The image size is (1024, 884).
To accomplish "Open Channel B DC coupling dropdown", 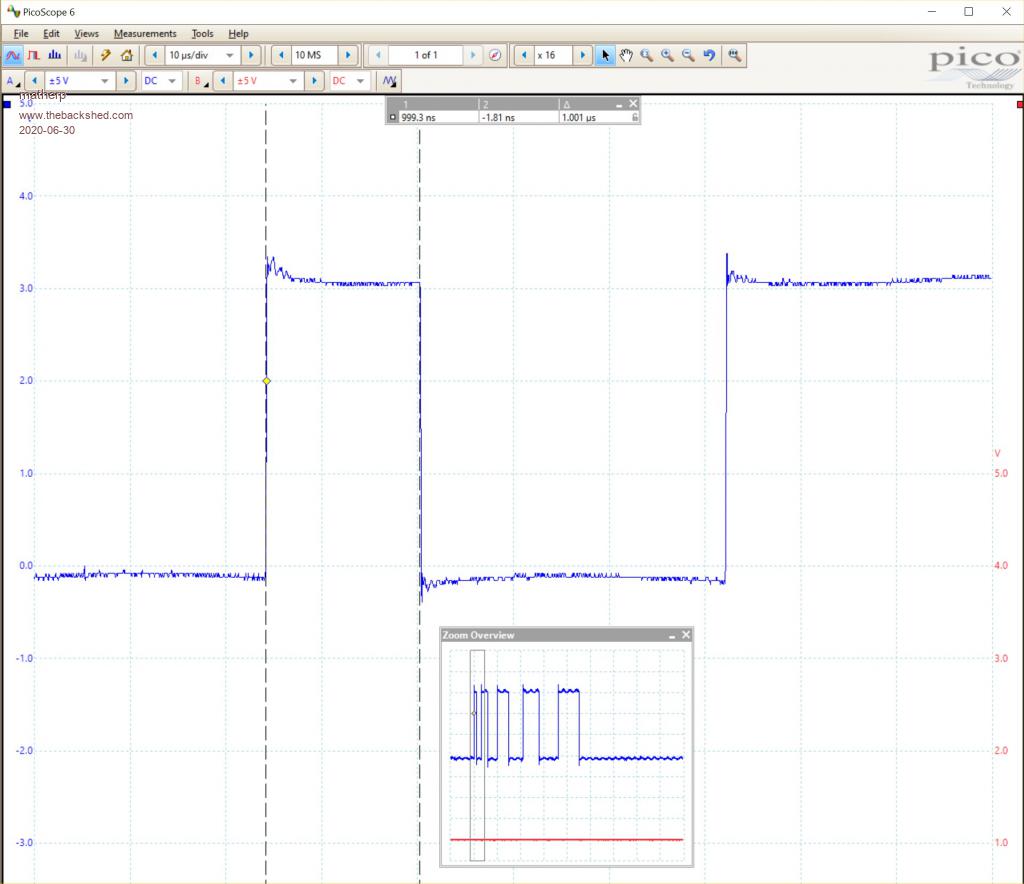I will (x=360, y=81).
